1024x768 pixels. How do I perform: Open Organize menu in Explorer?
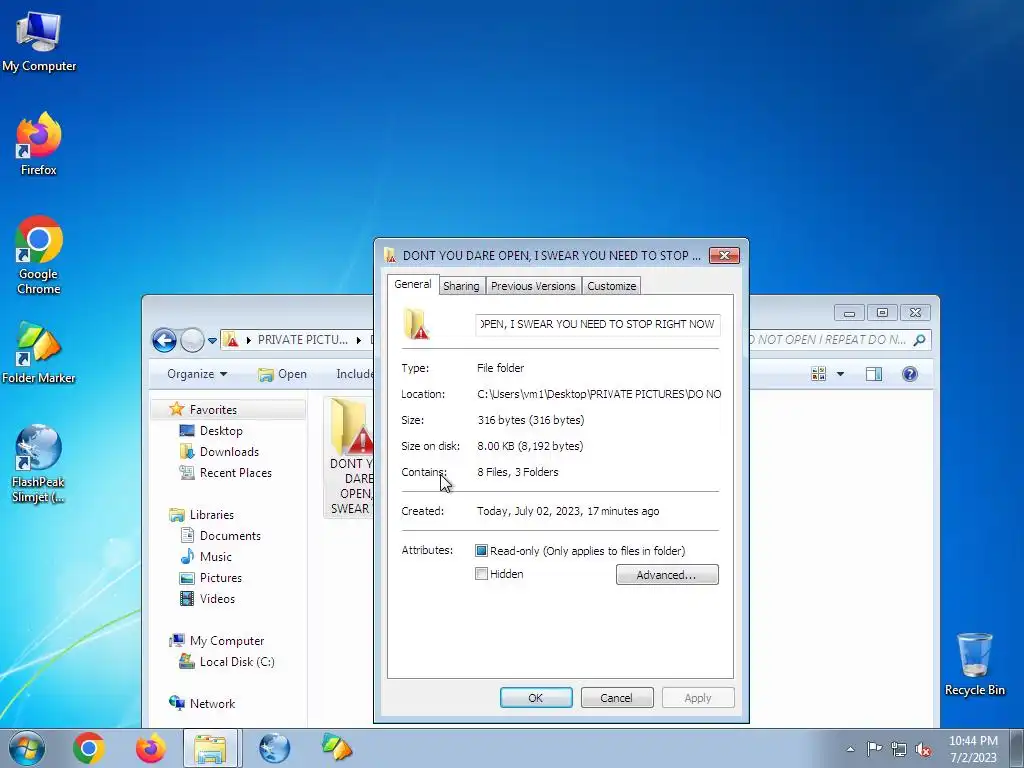click(197, 374)
